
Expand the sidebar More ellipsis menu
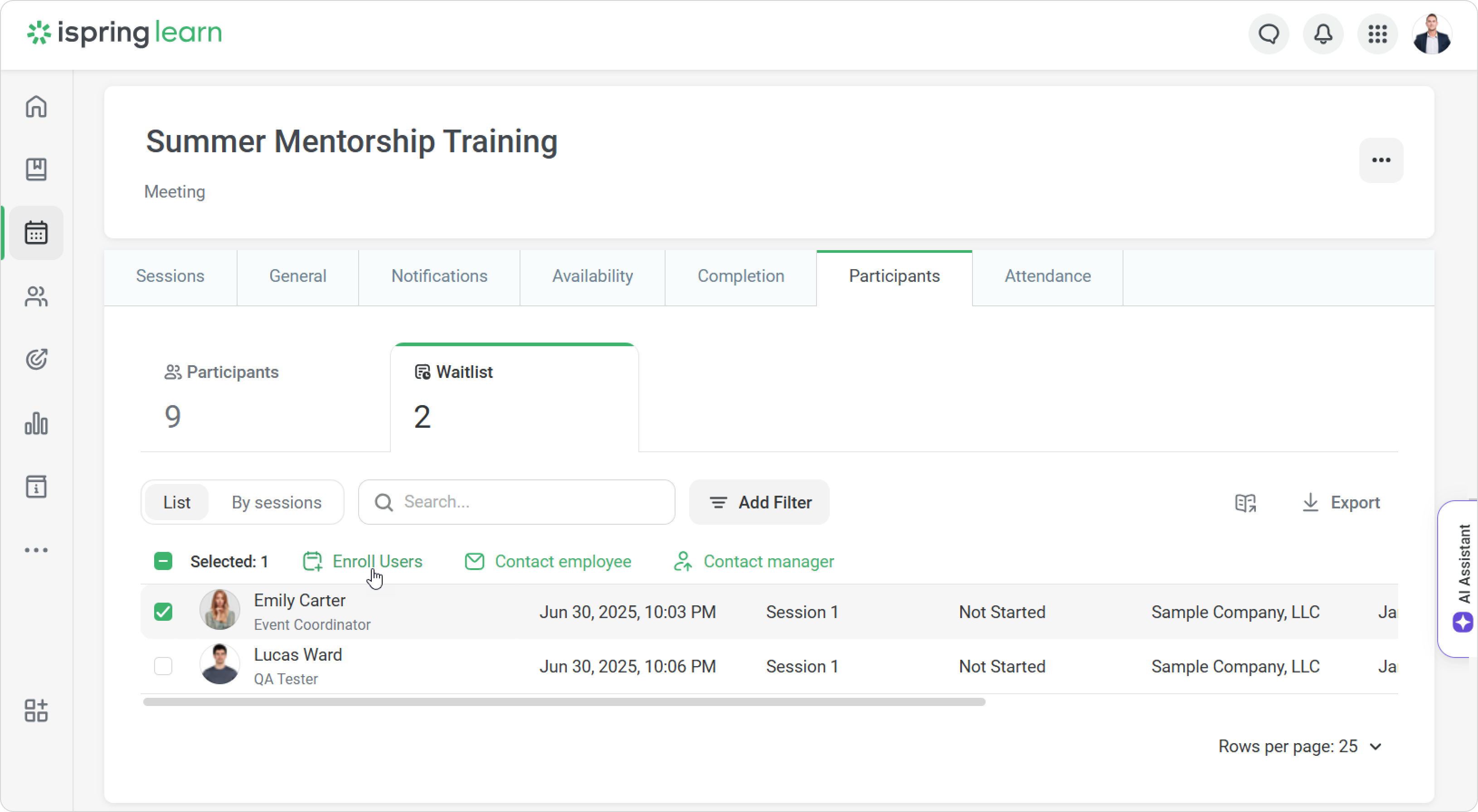click(x=36, y=551)
